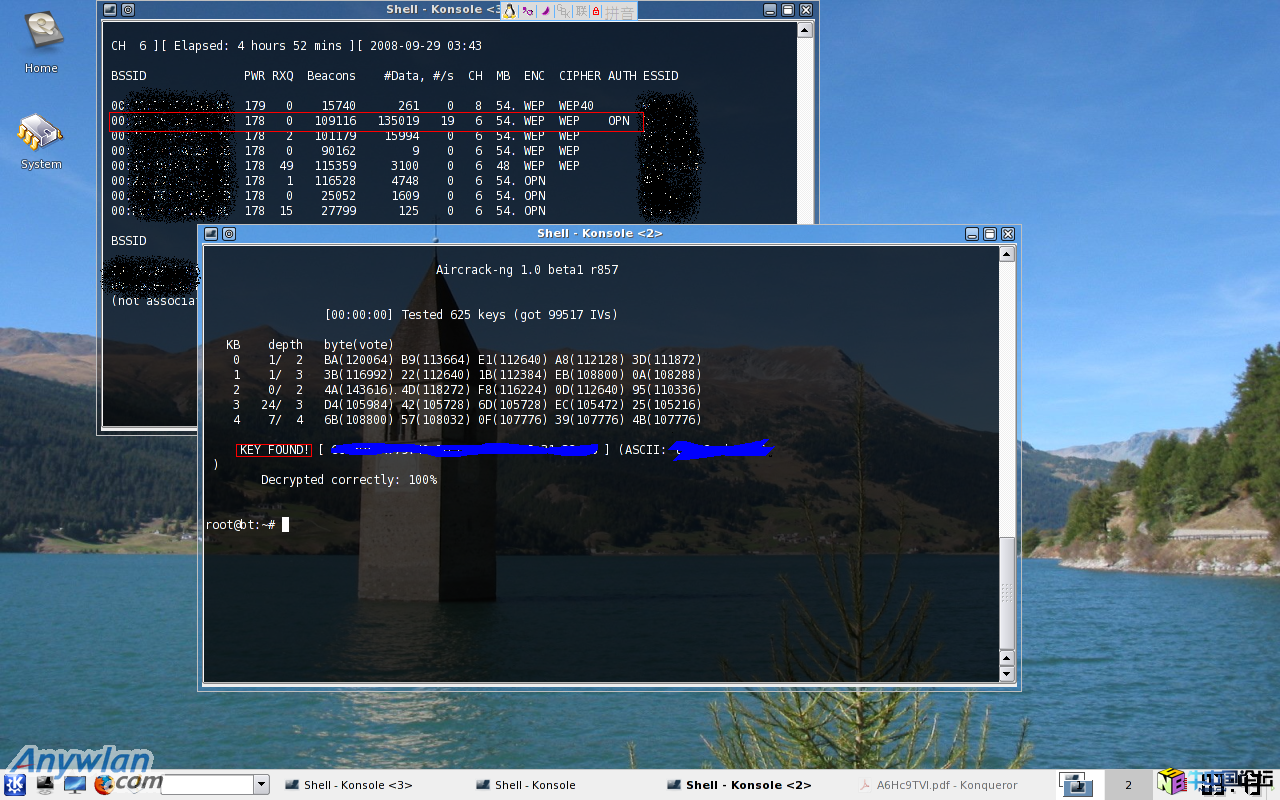Click the Show Desktop monitor icon in panel
1280x800 pixels.
[x=75, y=784]
